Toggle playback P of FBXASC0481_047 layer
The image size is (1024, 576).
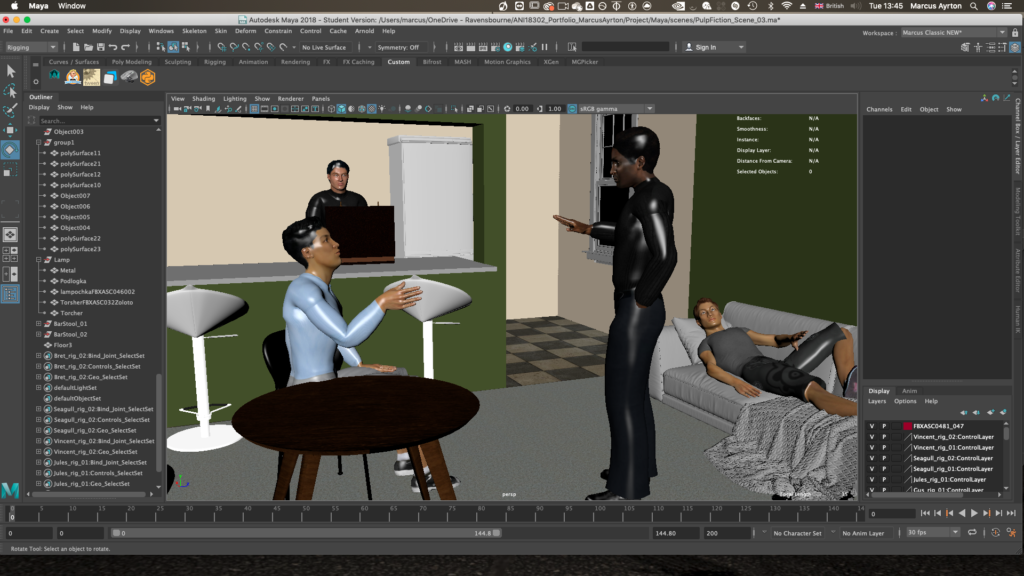884,426
